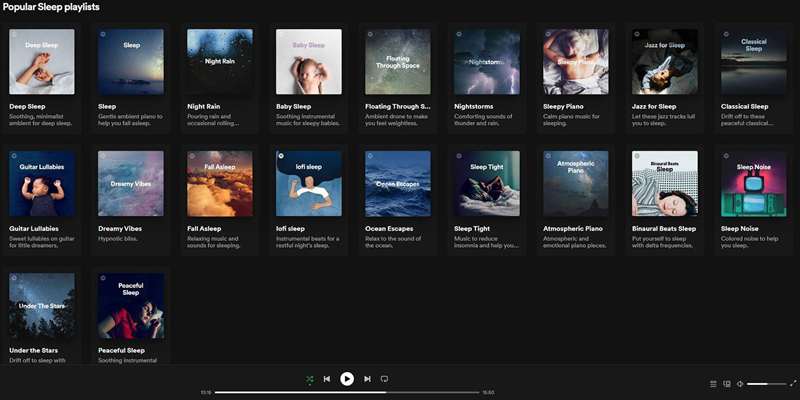Click 'Soothing, minimalist ambient for deep sleep.' description
Screen dimensions: 800x400
coord(41,120)
